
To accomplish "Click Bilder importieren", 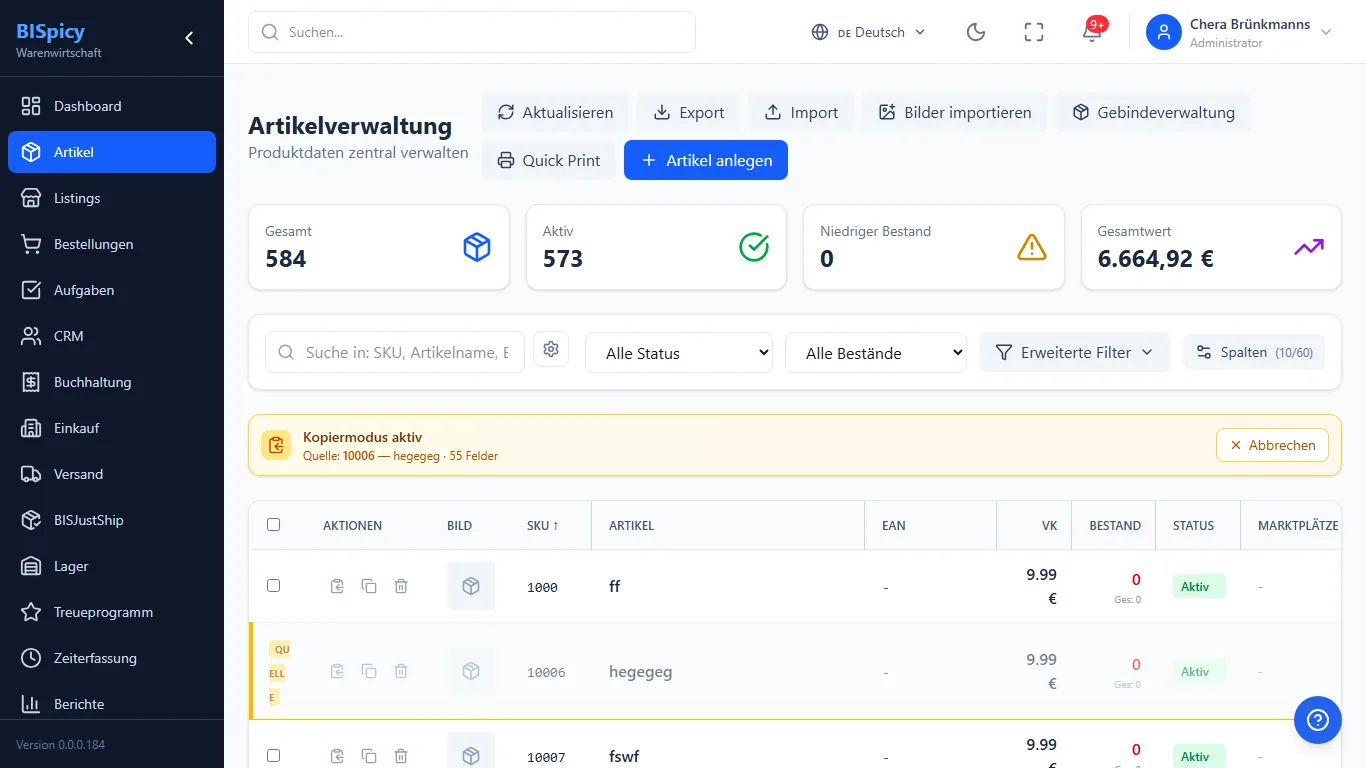I will coord(955,112).
